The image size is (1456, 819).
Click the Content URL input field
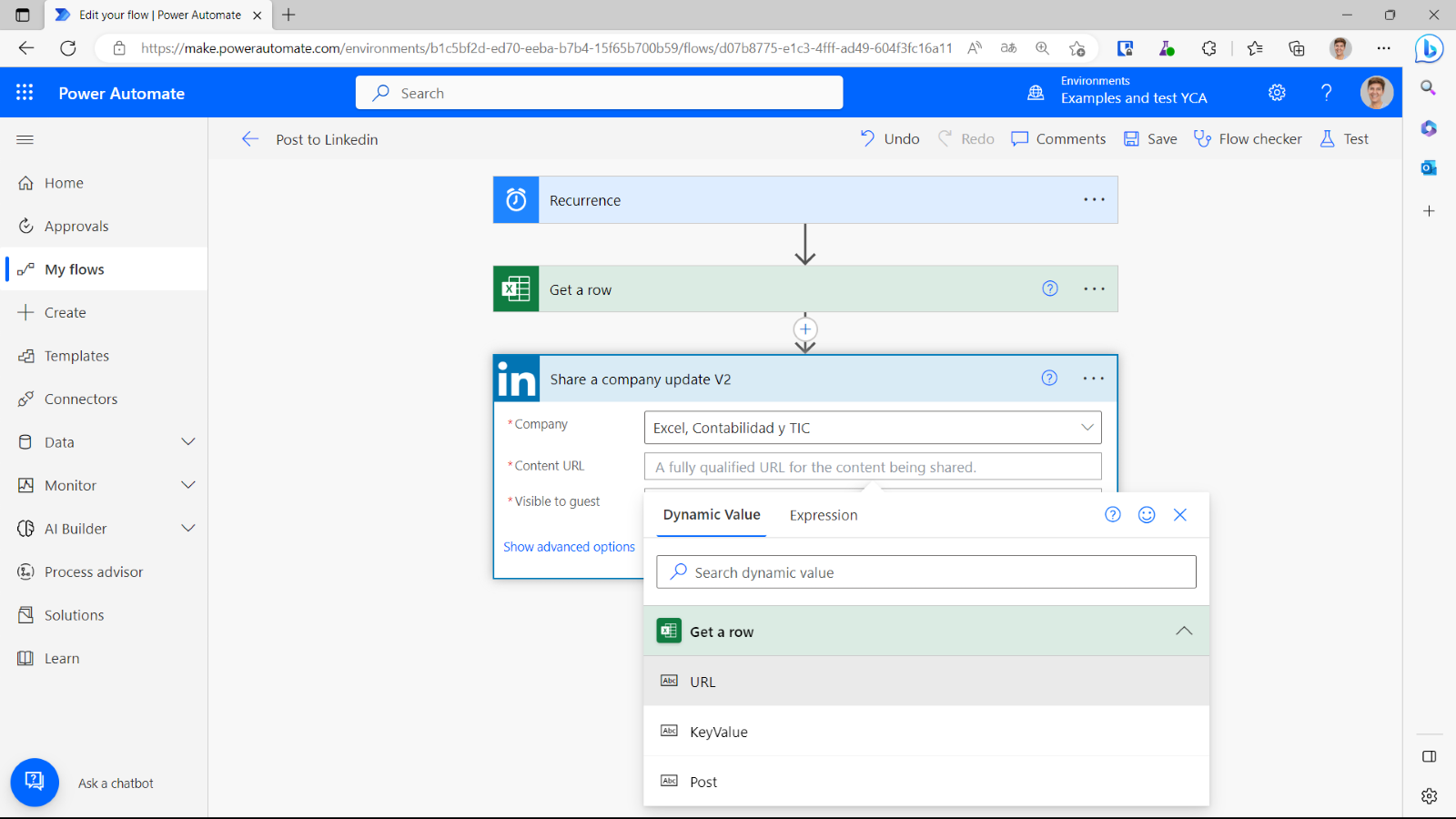[873, 467]
